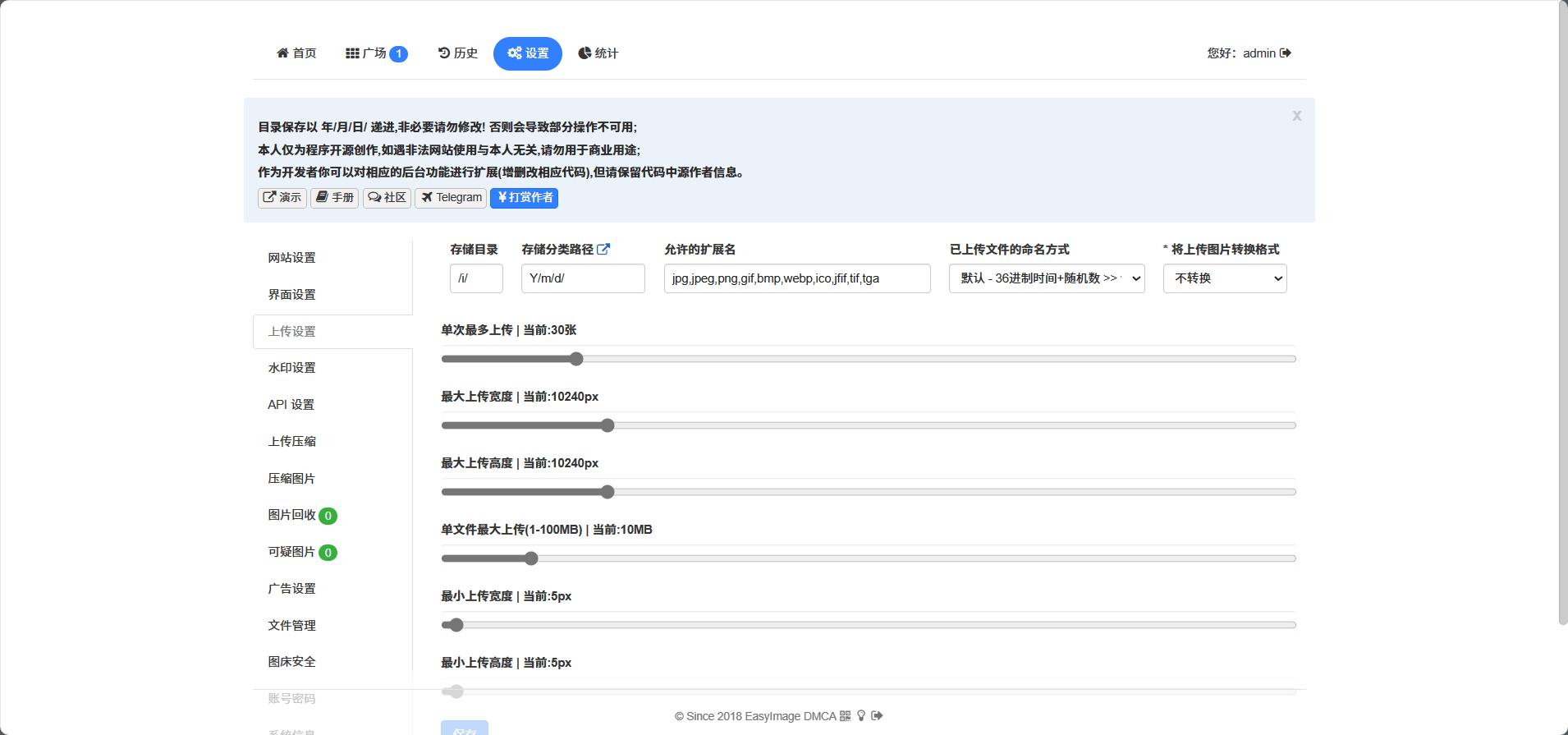Click the QR code icon in footer
This screenshot has height=735, width=1568.
pos(845,716)
